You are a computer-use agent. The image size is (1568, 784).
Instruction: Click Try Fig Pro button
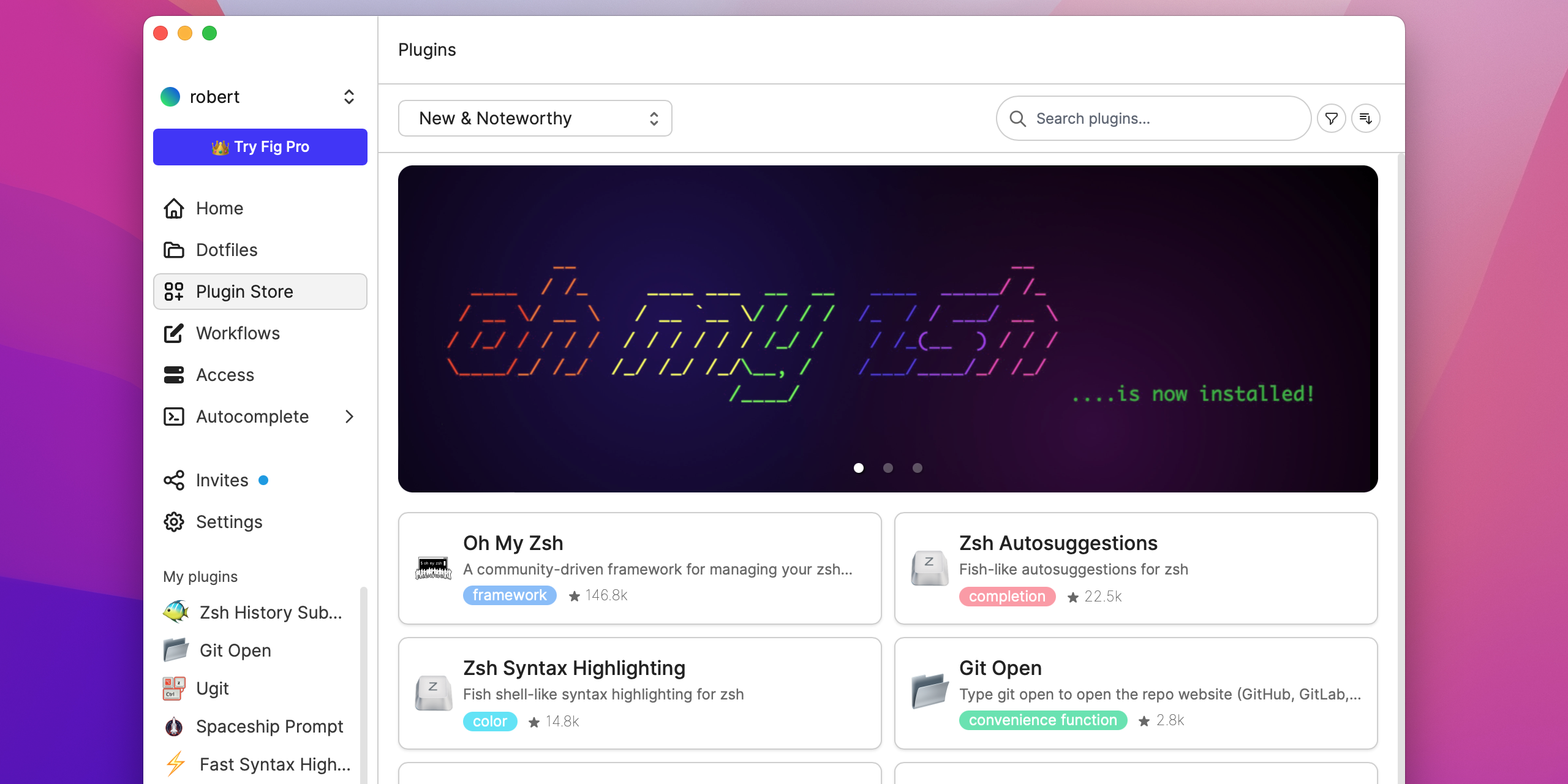tap(260, 147)
